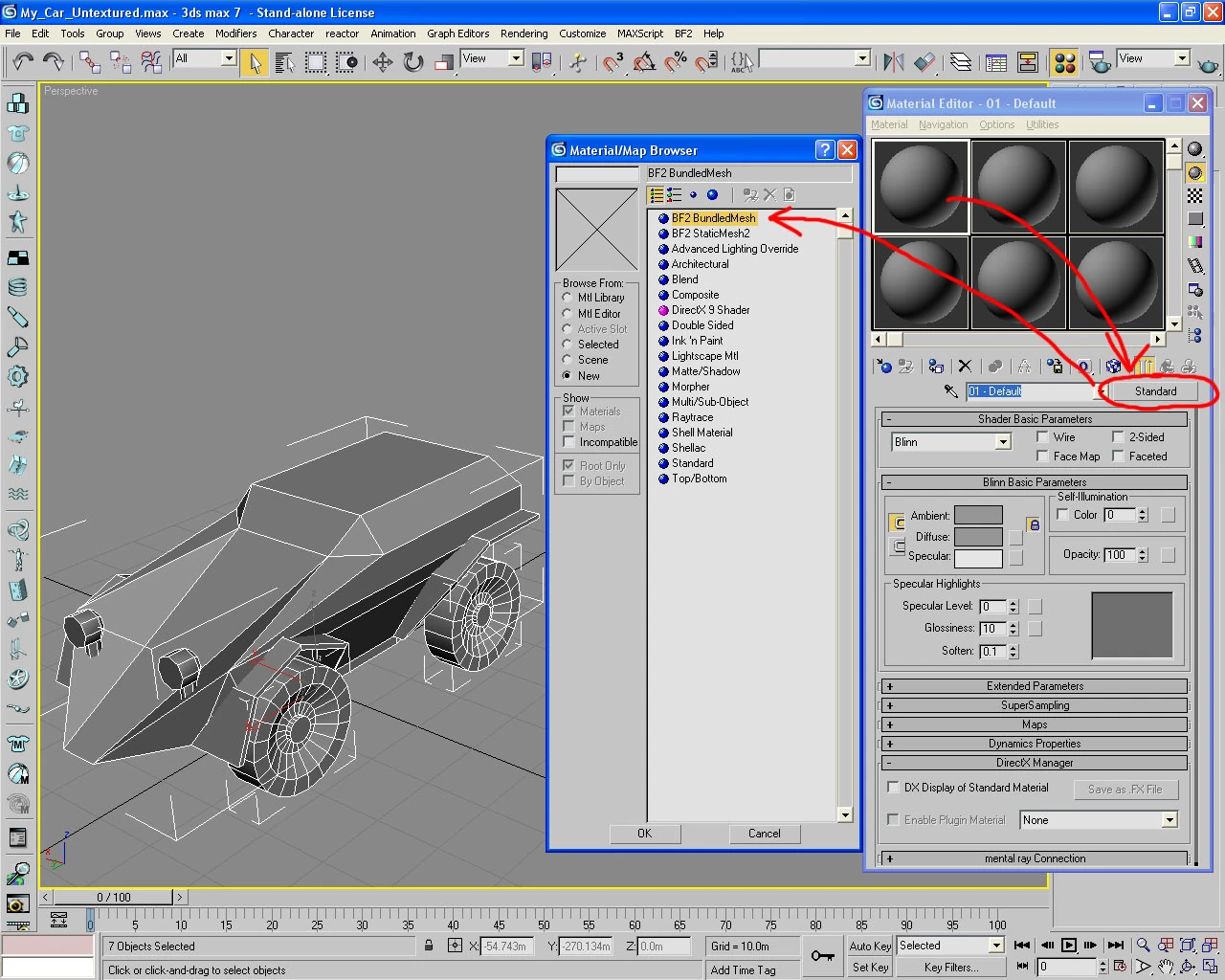Image resolution: width=1225 pixels, height=980 pixels.
Task: Open the Material Editor toolbar icon
Action: pos(1064,63)
